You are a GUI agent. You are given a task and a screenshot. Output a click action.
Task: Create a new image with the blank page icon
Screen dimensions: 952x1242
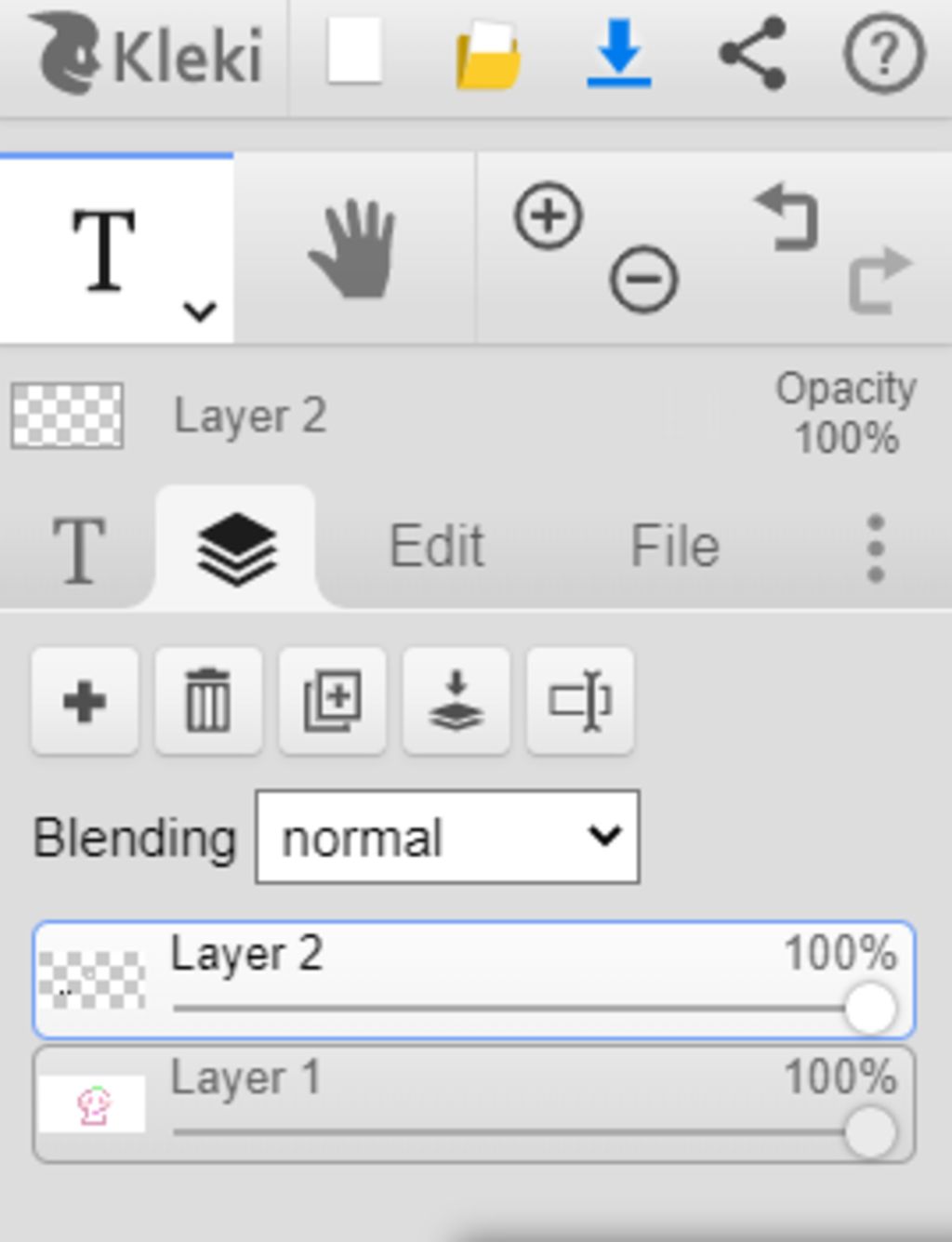tap(355, 51)
